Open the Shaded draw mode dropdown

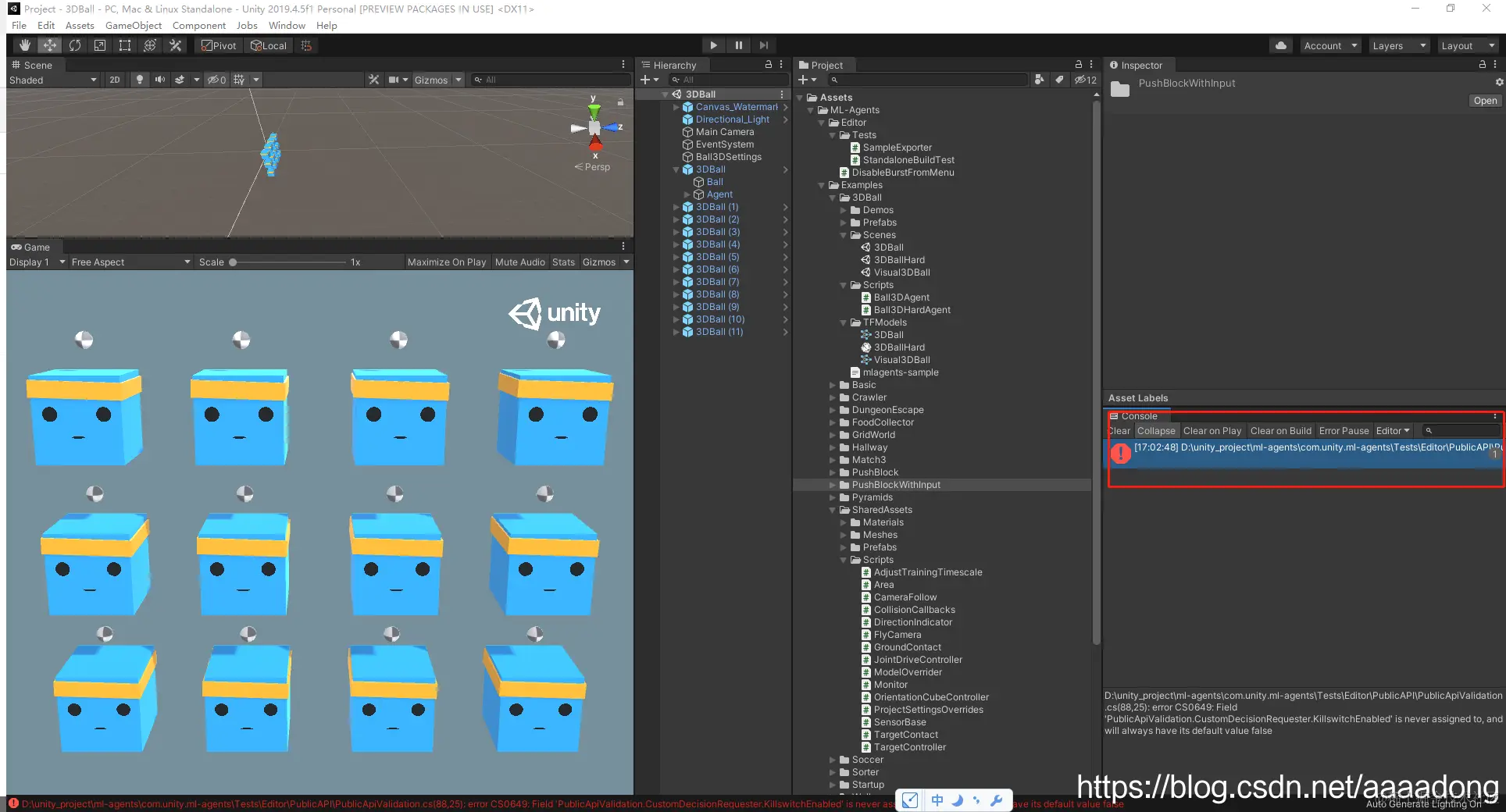[53, 80]
